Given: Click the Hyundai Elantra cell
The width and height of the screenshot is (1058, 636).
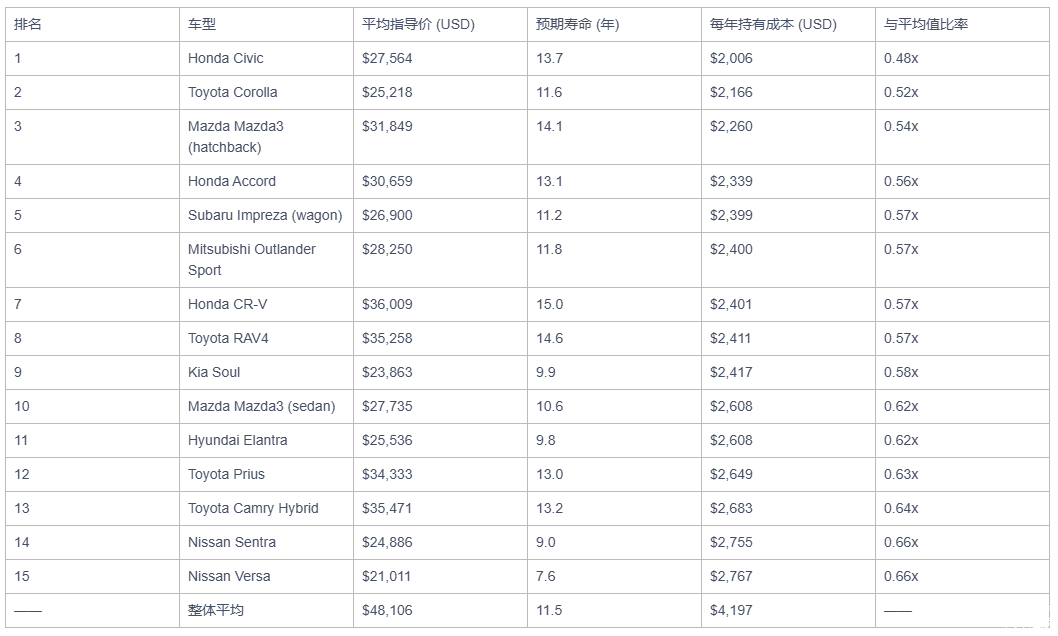Looking at the screenshot, I should point(237,440).
